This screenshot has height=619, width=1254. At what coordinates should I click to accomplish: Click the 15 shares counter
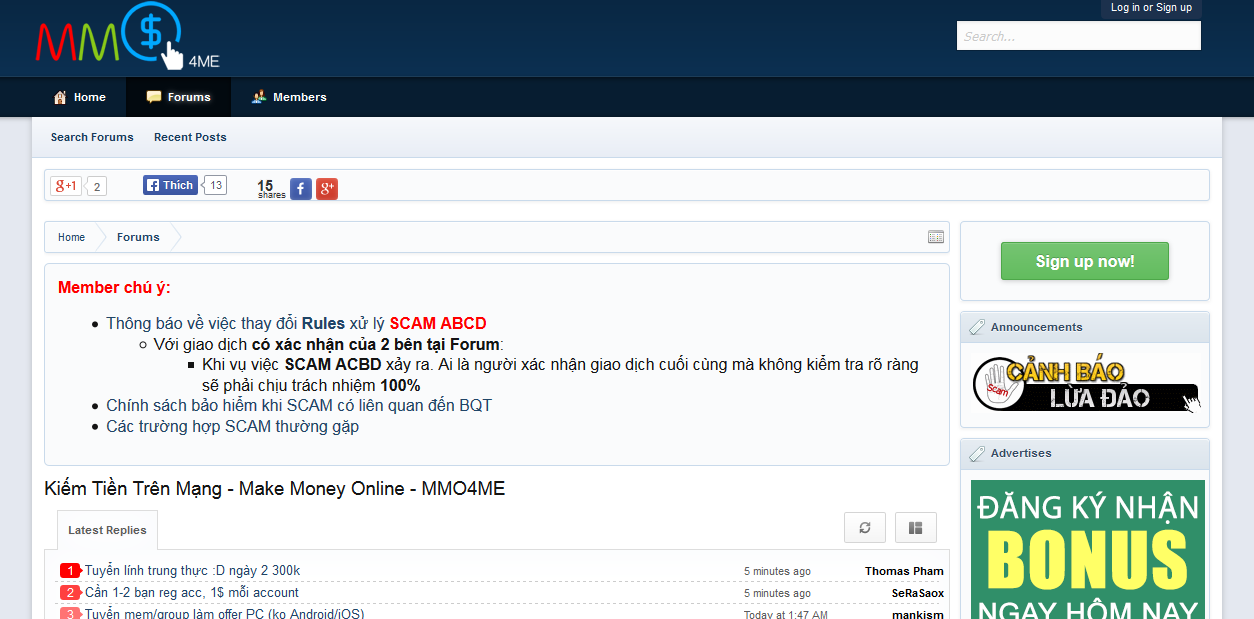(270, 188)
